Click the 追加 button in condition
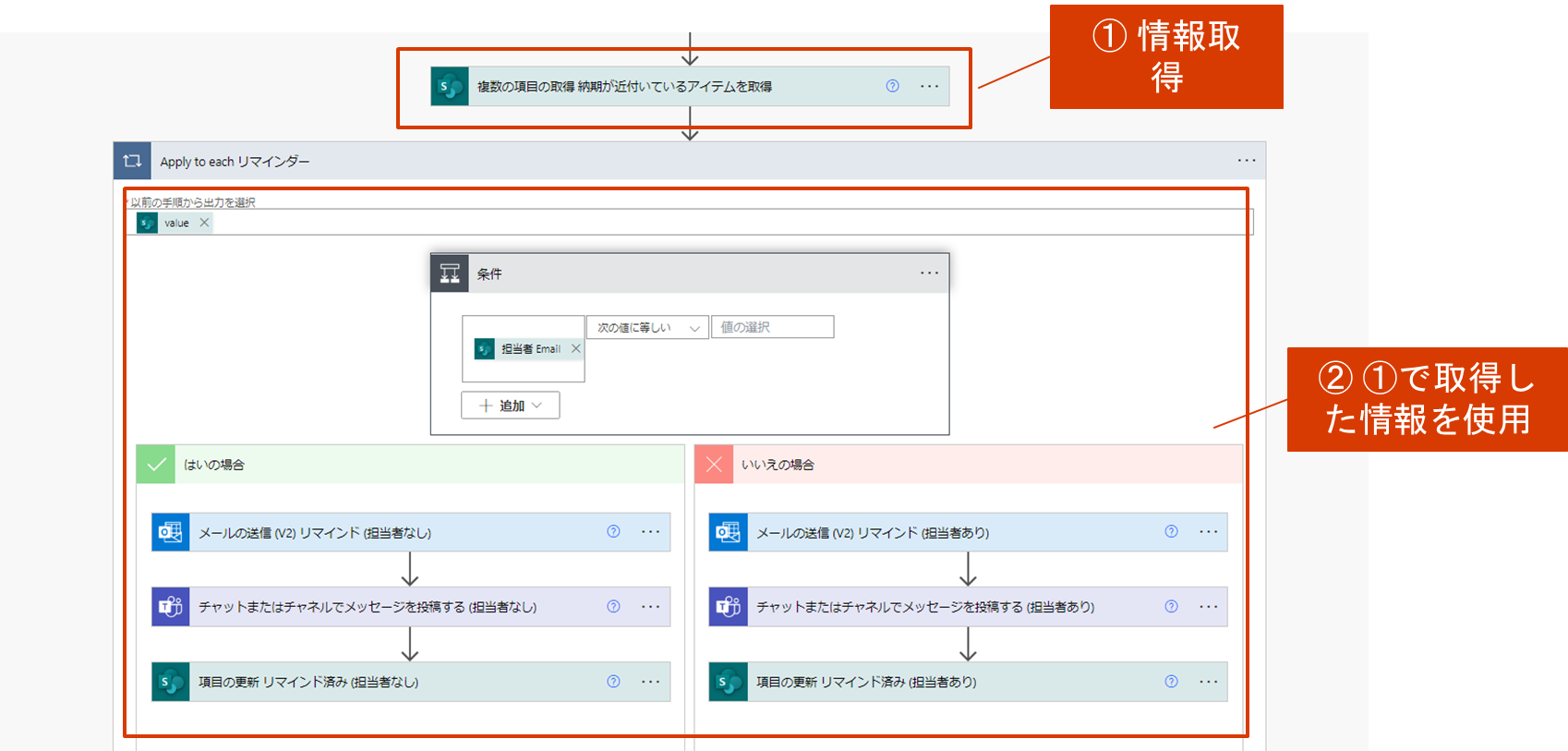 (x=511, y=406)
